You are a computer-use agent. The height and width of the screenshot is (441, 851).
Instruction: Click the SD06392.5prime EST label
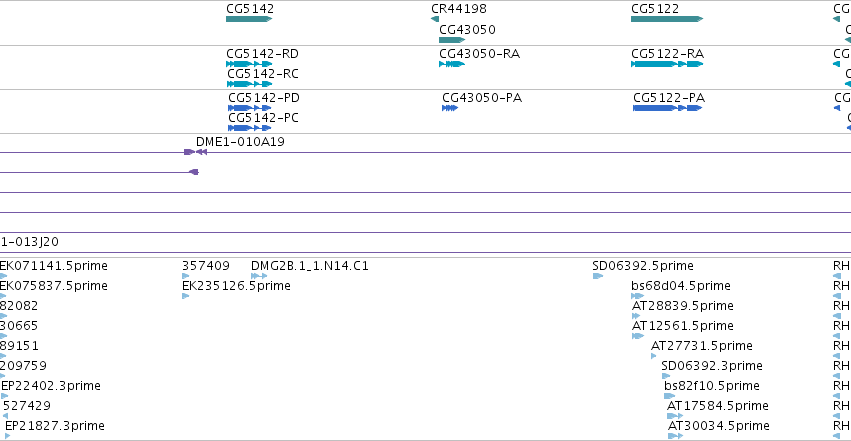643,266
